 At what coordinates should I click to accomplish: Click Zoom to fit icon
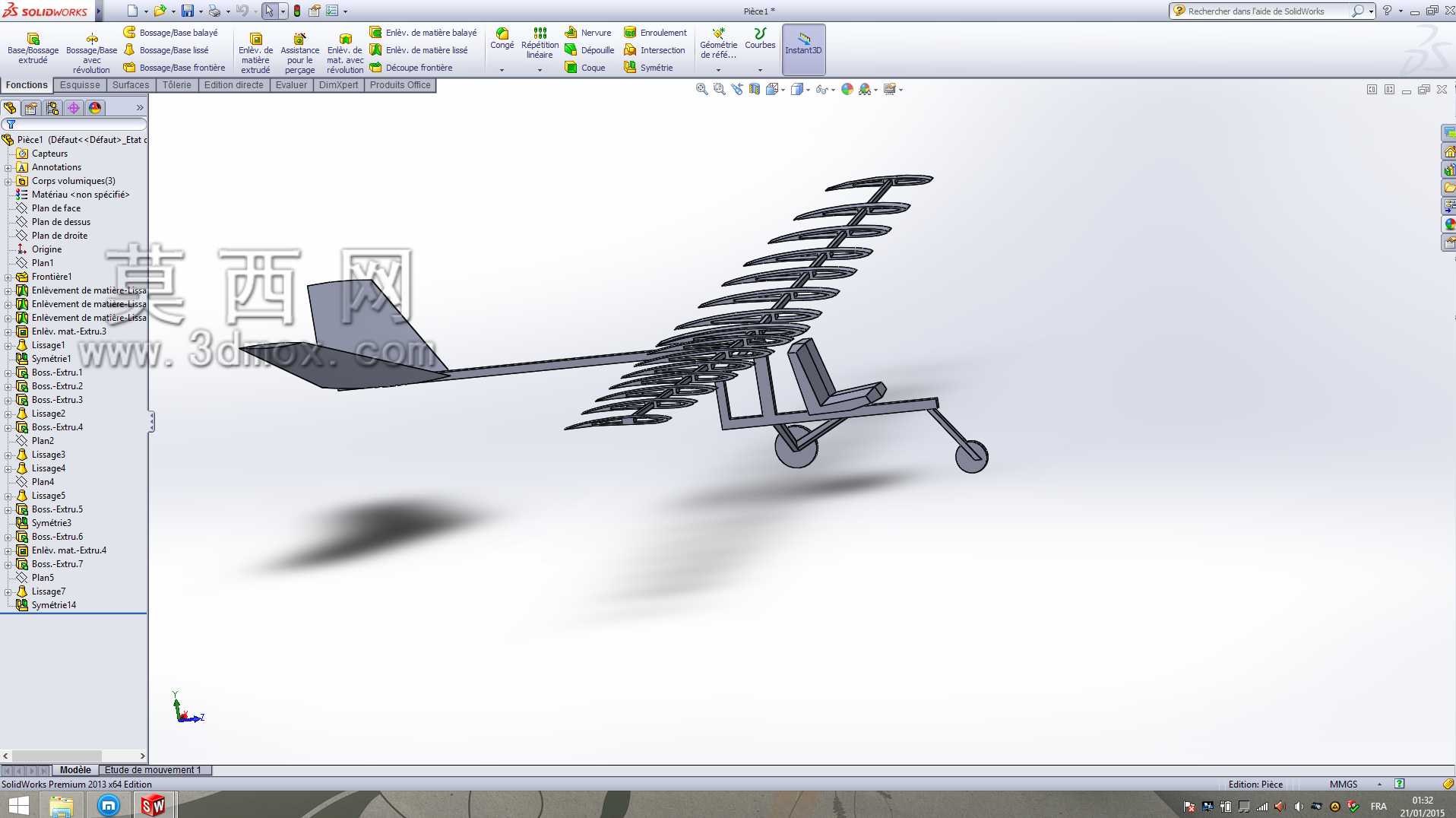tap(701, 90)
